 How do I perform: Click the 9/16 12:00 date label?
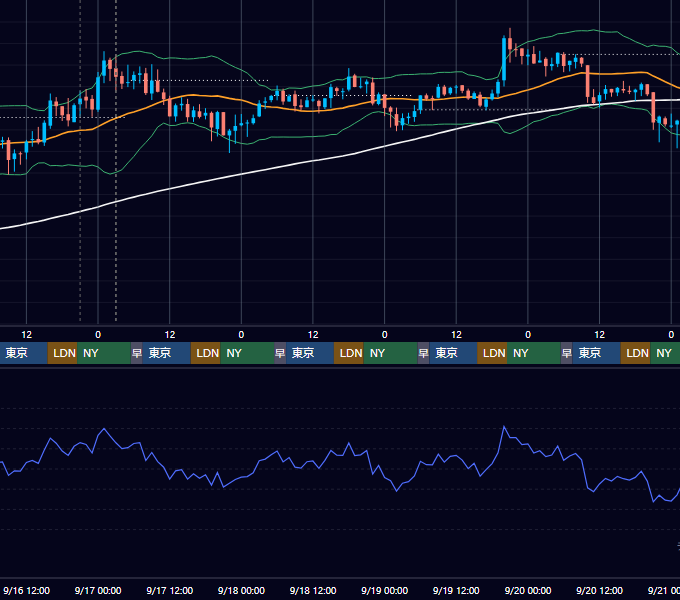click(26, 590)
